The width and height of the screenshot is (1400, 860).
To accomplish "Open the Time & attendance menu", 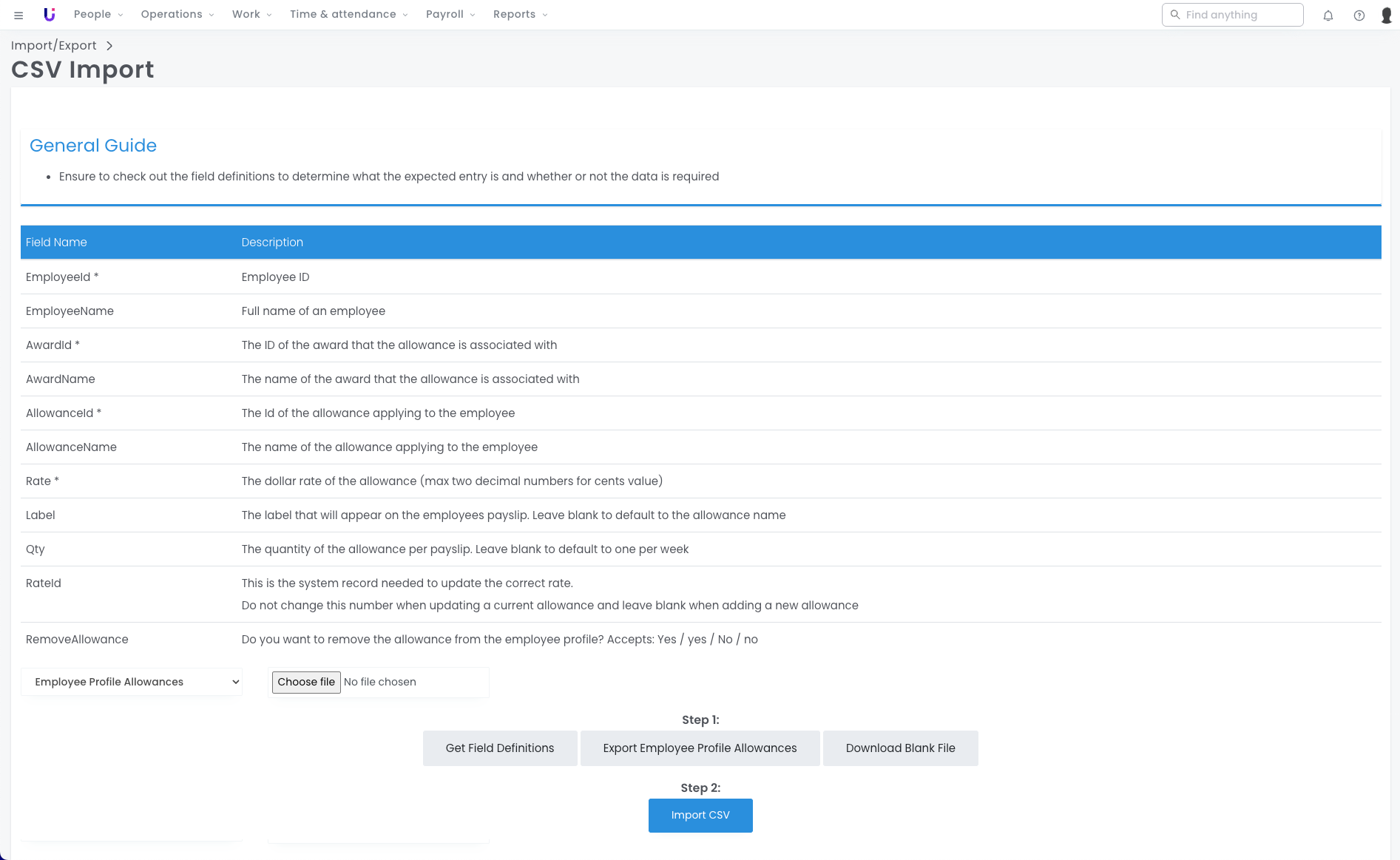I will point(348,15).
